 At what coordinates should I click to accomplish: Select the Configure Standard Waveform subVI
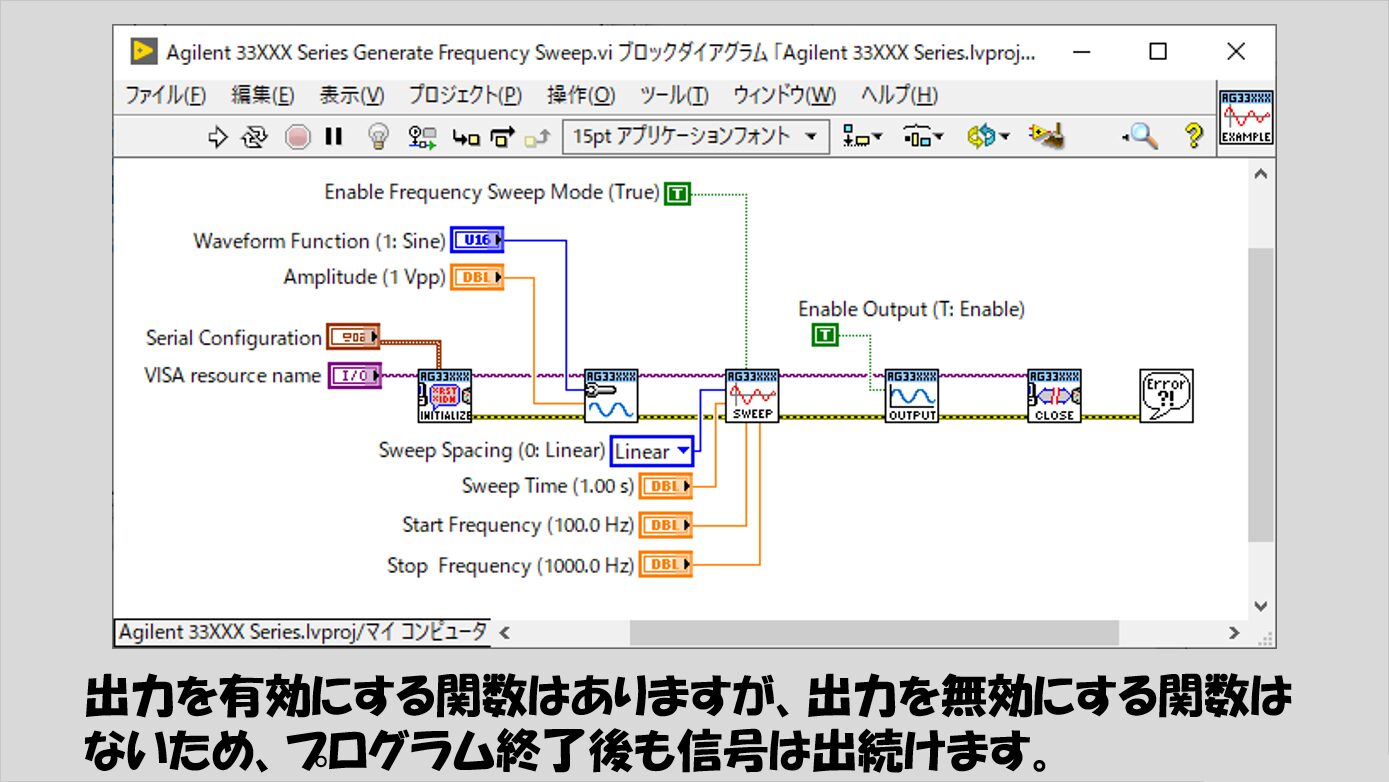pyautogui.click(x=610, y=396)
